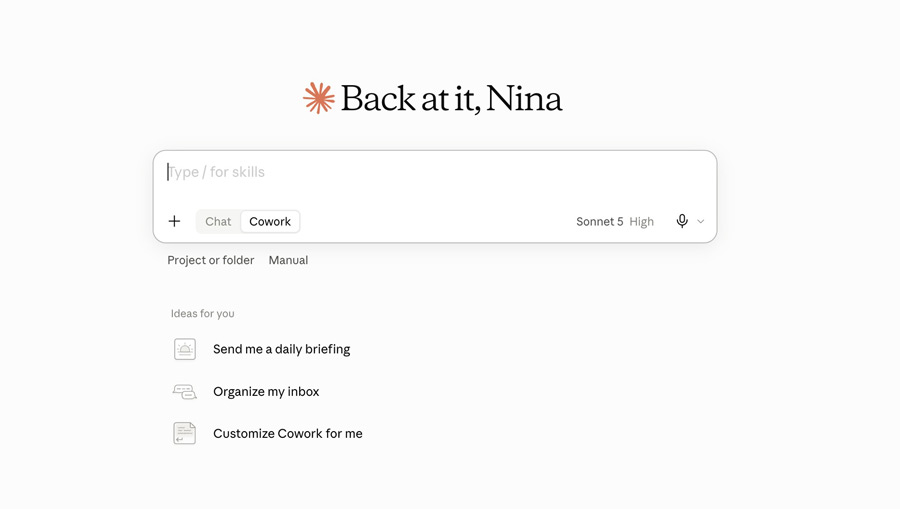Select the Cowork mode toggle

coord(270,222)
